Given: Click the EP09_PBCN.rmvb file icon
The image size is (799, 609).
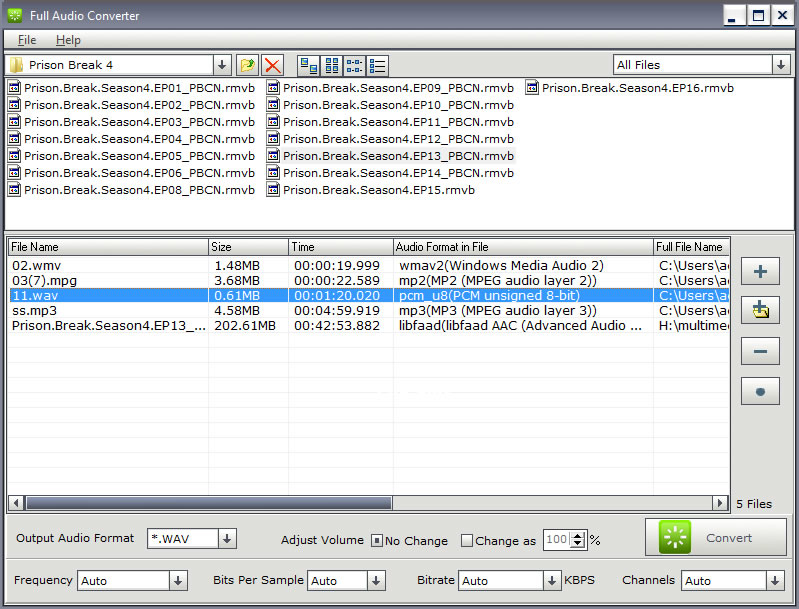Looking at the screenshot, I should 273,88.
